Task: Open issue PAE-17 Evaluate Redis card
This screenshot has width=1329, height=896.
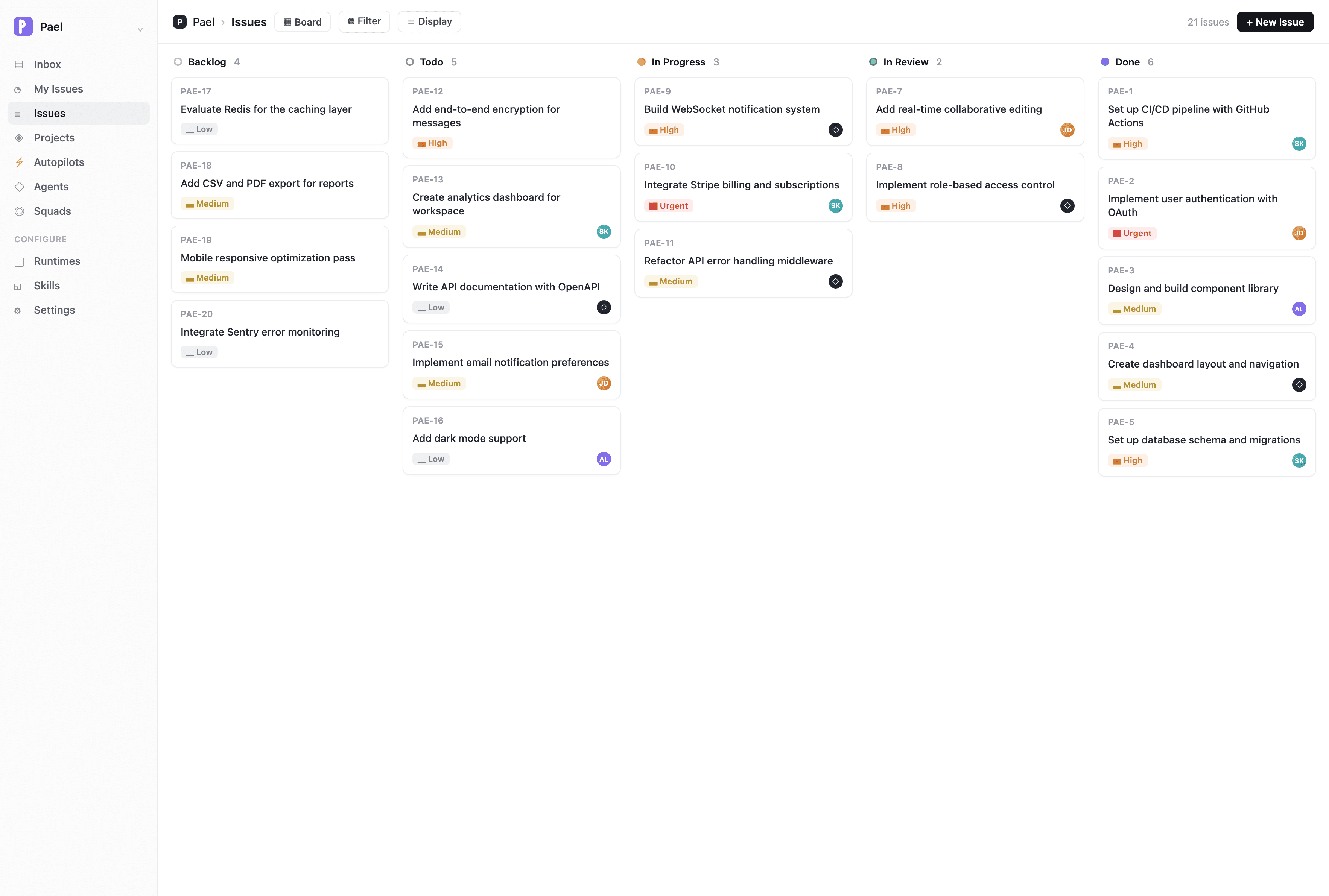Action: [280, 111]
